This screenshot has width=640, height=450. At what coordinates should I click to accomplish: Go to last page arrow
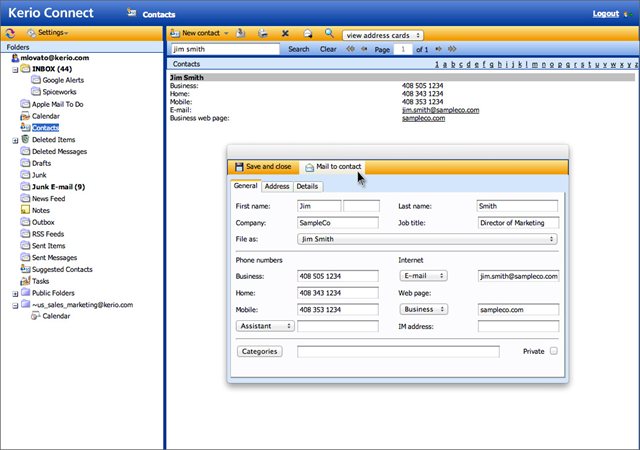pos(452,49)
